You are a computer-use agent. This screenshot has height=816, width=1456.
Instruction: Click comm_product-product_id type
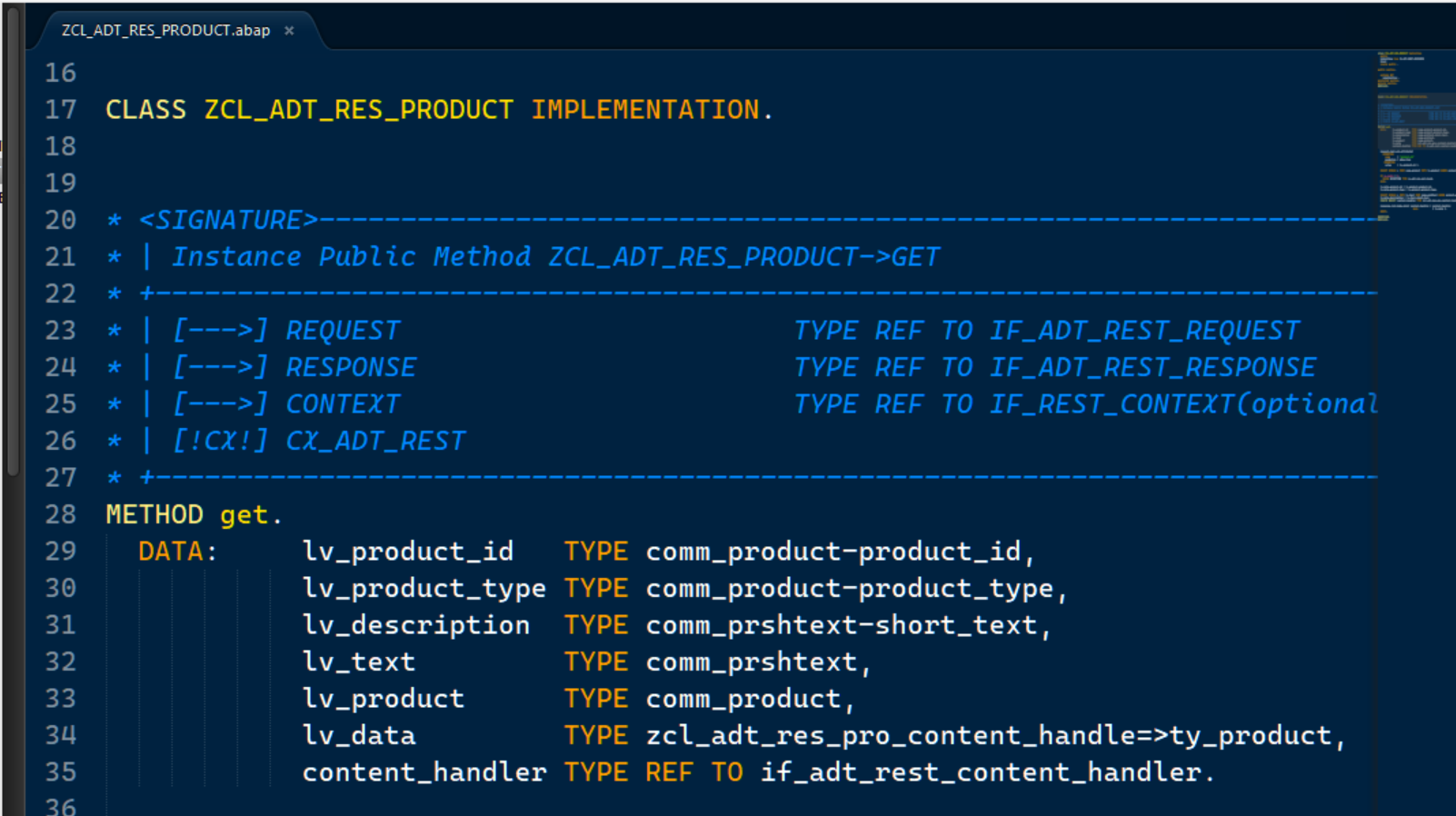tap(833, 552)
